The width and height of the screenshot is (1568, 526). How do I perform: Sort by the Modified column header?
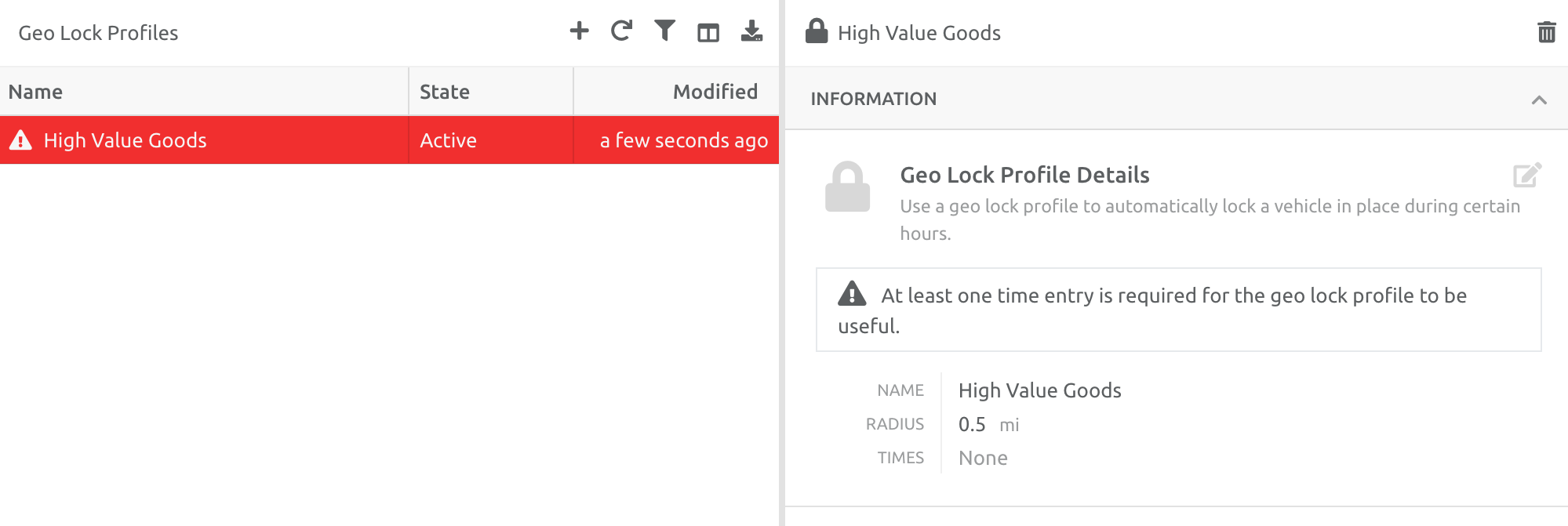pos(715,92)
